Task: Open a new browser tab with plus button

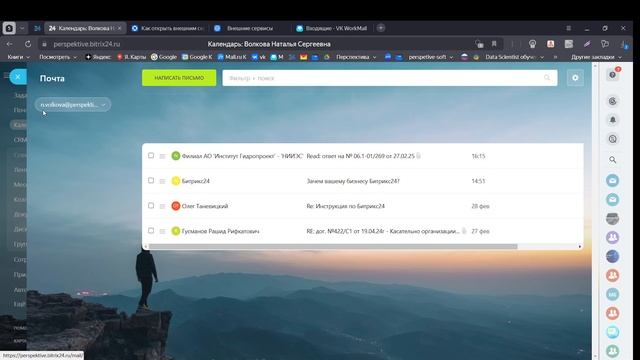Action: pos(381,28)
